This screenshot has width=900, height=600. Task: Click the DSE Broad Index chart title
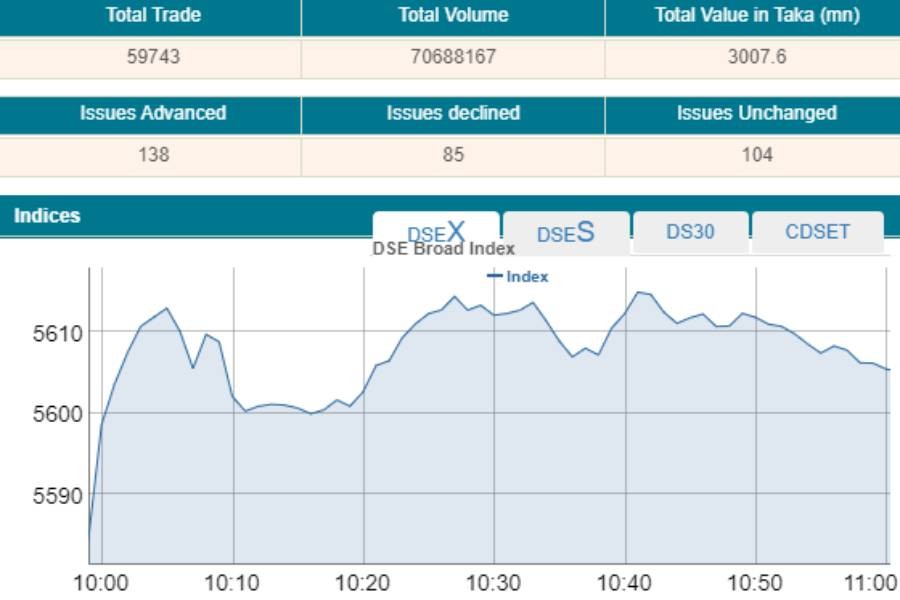[444, 249]
